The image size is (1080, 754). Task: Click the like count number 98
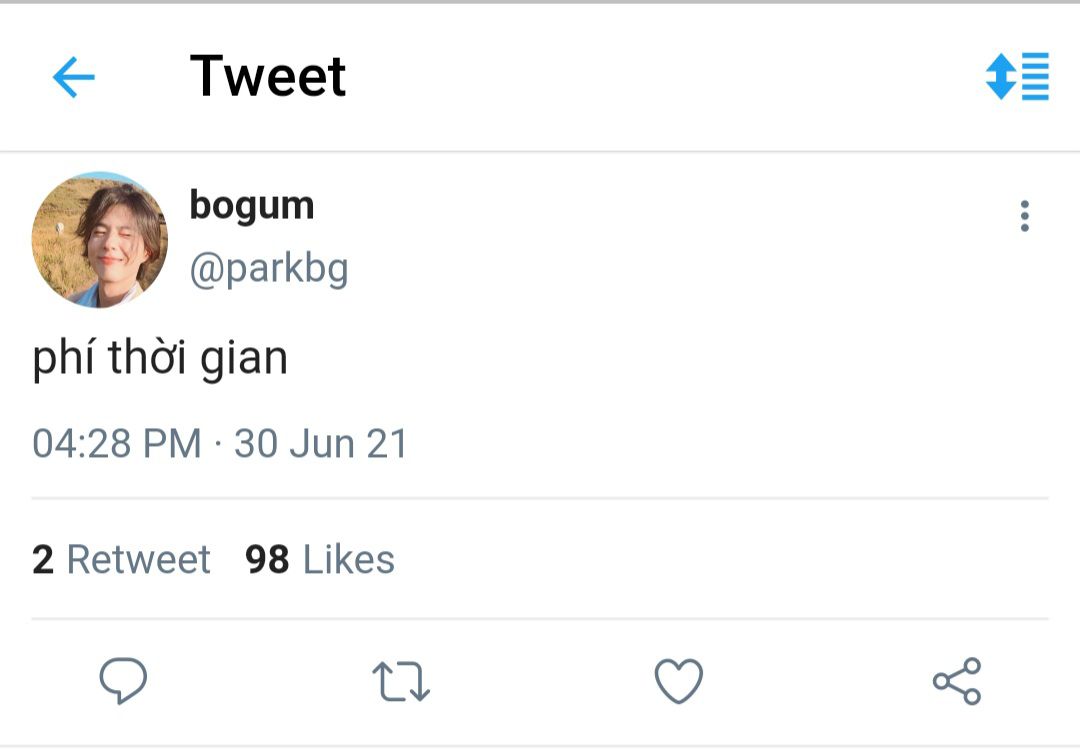[x=267, y=559]
